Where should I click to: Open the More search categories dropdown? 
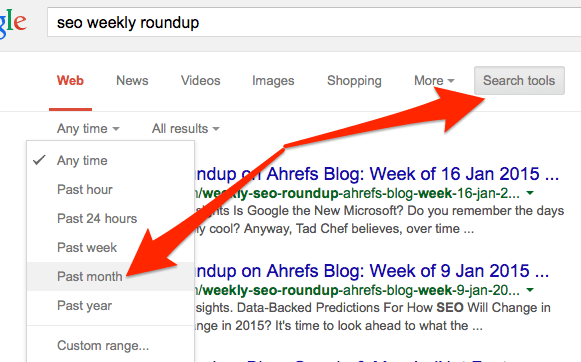434,80
